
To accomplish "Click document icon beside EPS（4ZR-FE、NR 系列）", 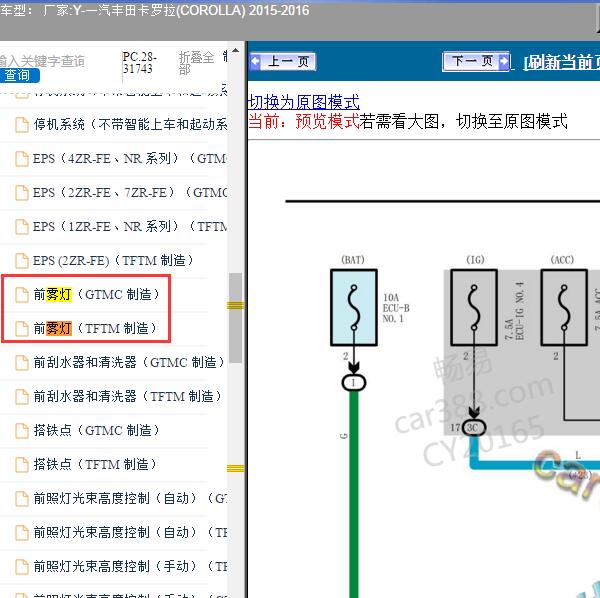I will coord(22,158).
